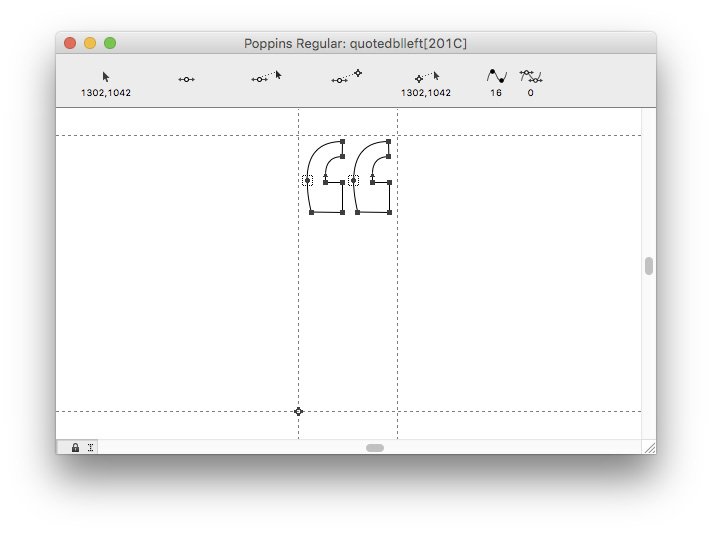
Task: Select top-right corner point of left quote
Action: tap(343, 142)
